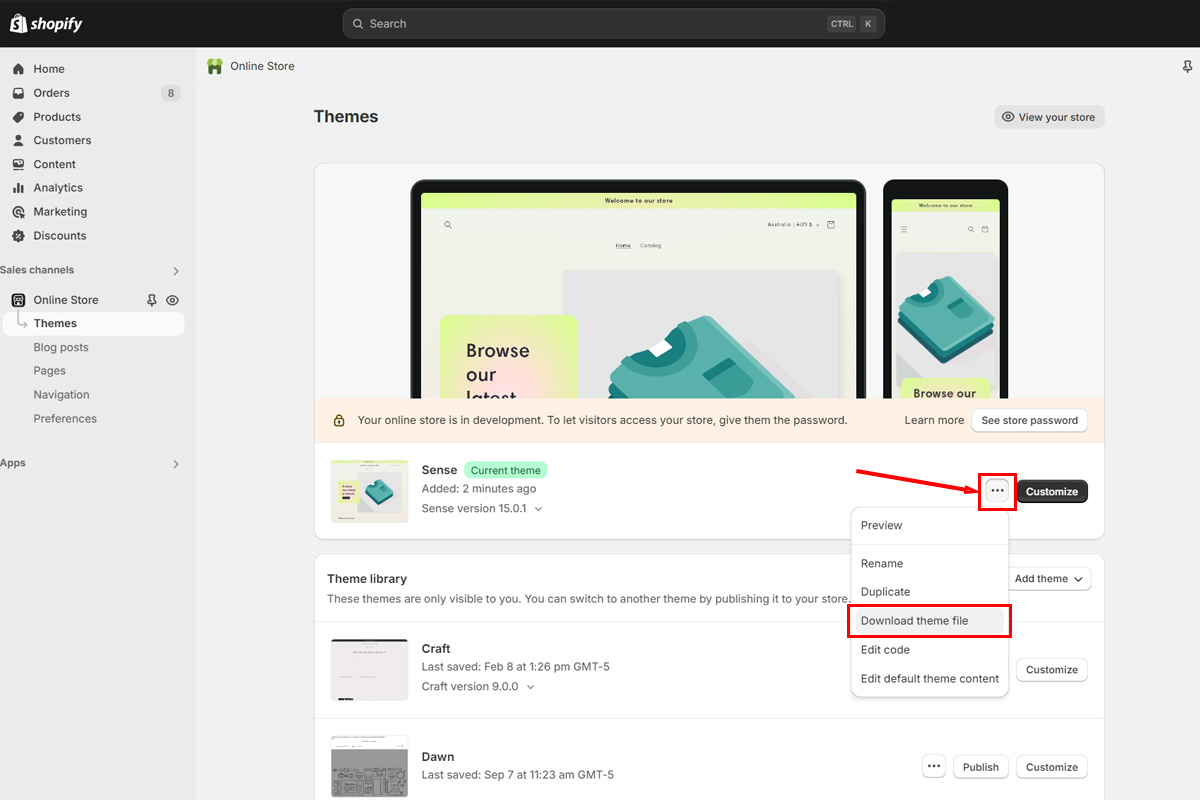1200x800 pixels.
Task: Publish the Dawn theme
Action: click(x=981, y=767)
